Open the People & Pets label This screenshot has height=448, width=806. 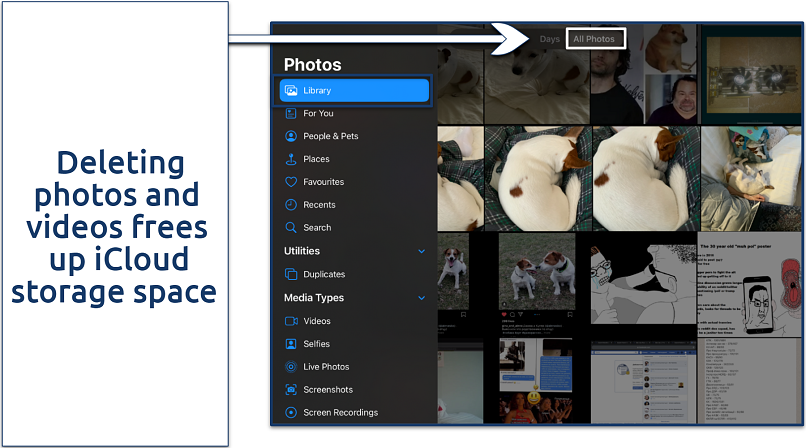pyautogui.click(x=331, y=136)
